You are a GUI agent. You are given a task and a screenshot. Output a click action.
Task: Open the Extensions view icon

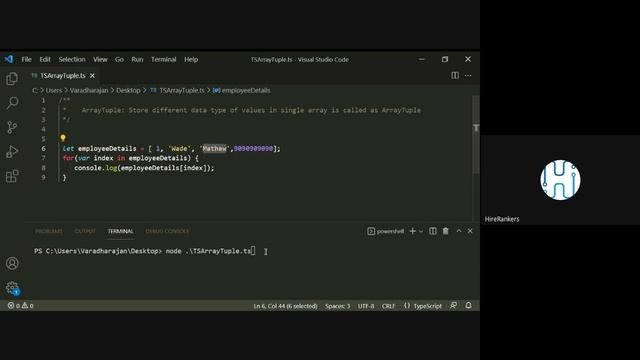12,176
